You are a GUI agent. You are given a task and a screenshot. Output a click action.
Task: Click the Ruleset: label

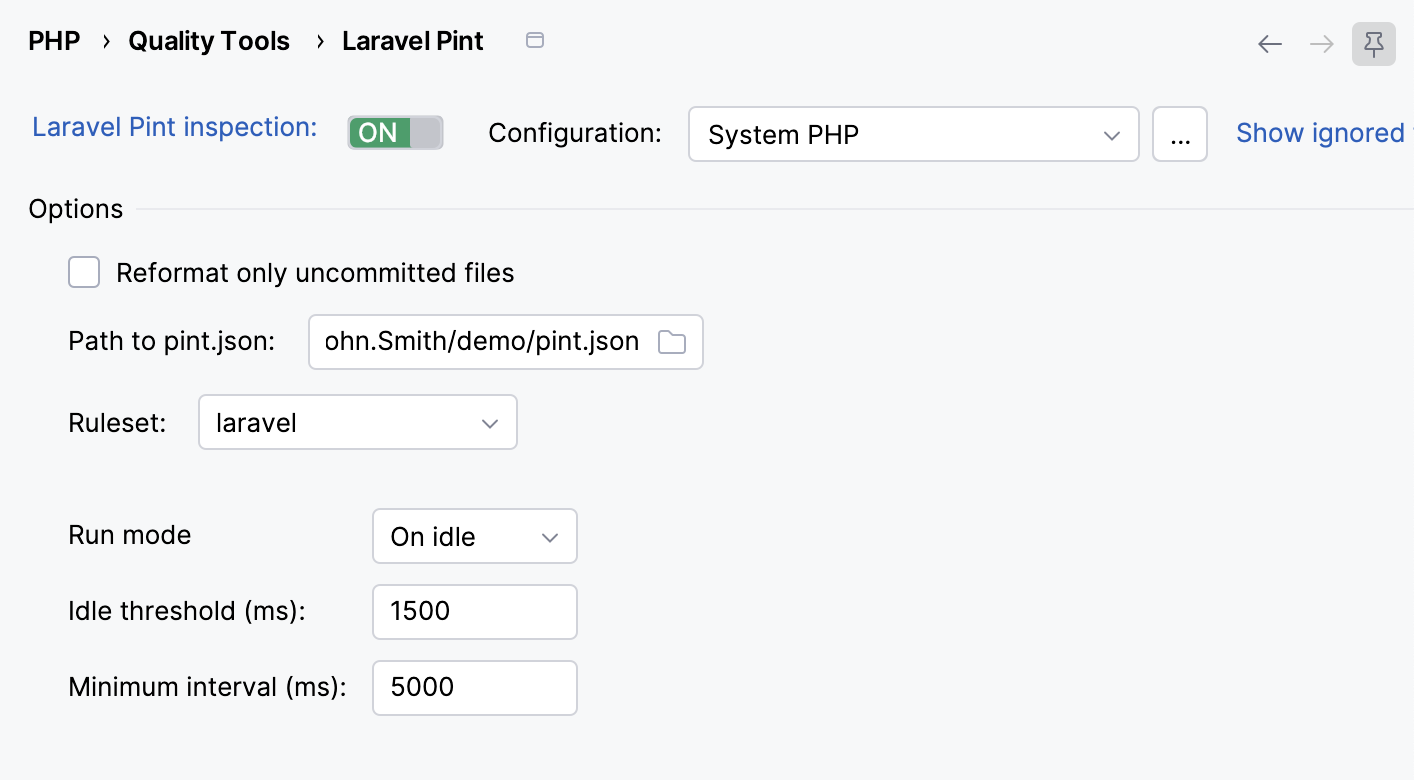click(x=118, y=422)
